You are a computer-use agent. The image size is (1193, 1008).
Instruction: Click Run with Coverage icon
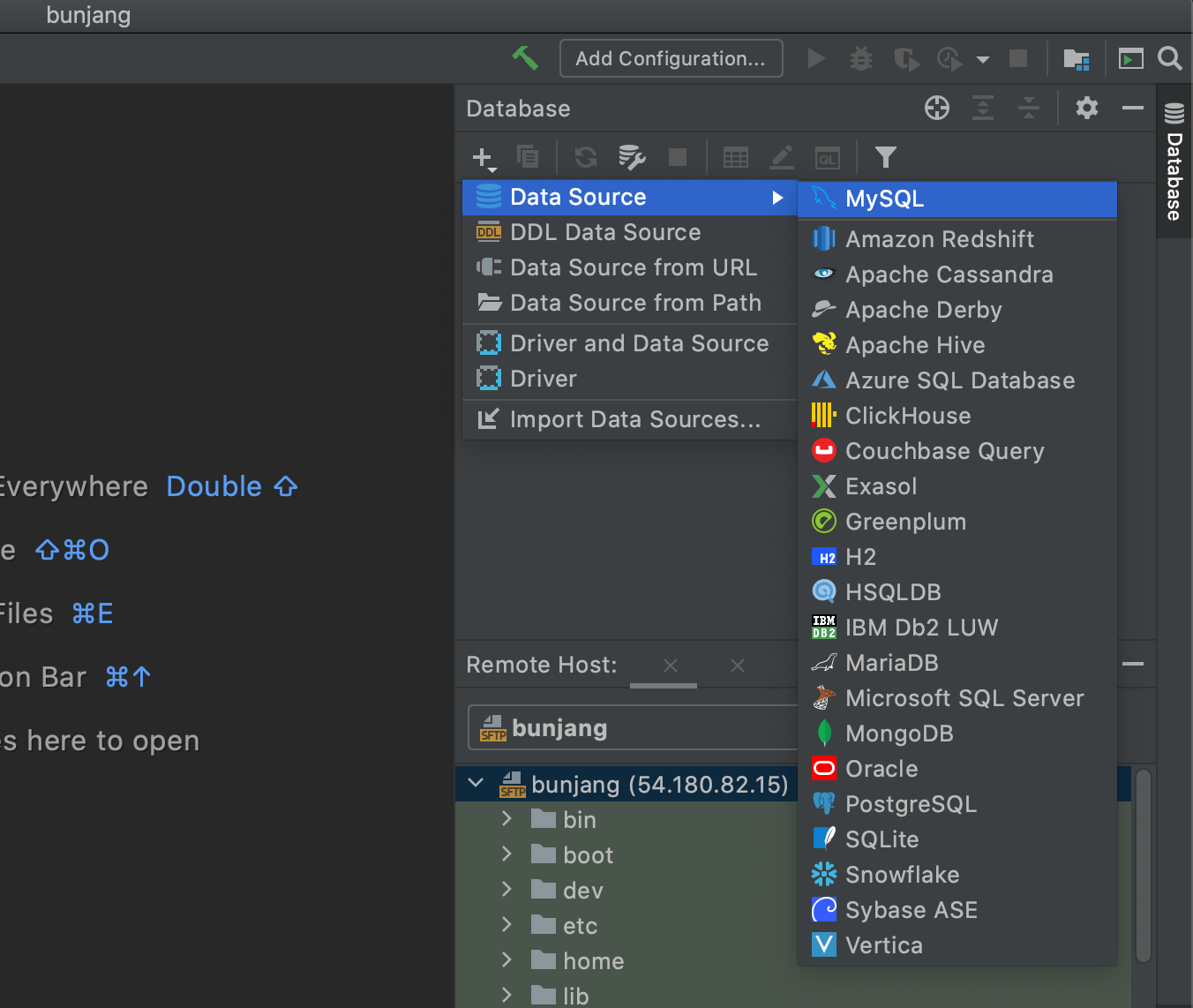(905, 58)
